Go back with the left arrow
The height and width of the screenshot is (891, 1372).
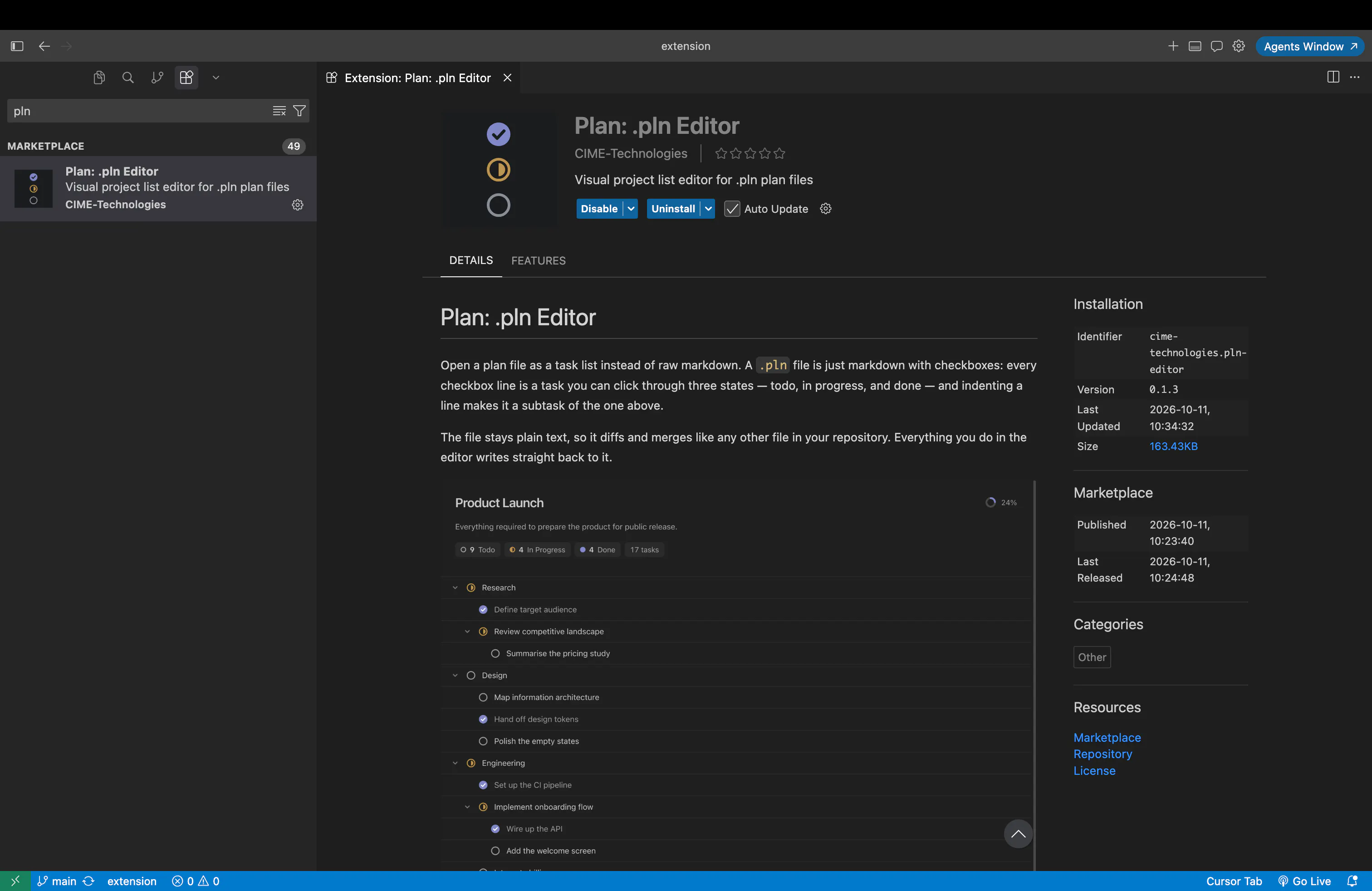point(44,46)
